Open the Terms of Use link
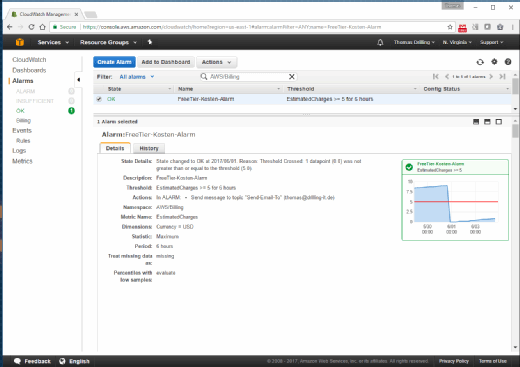 pyautogui.click(x=493, y=361)
